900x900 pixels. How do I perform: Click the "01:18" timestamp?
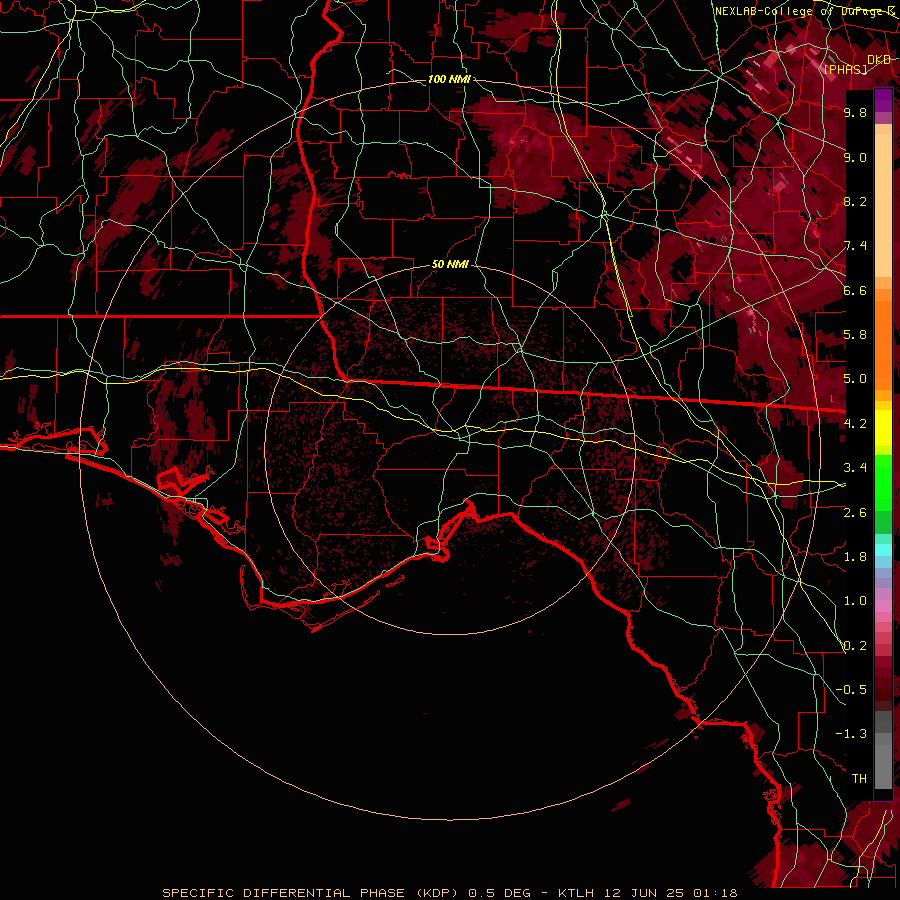click(x=715, y=893)
